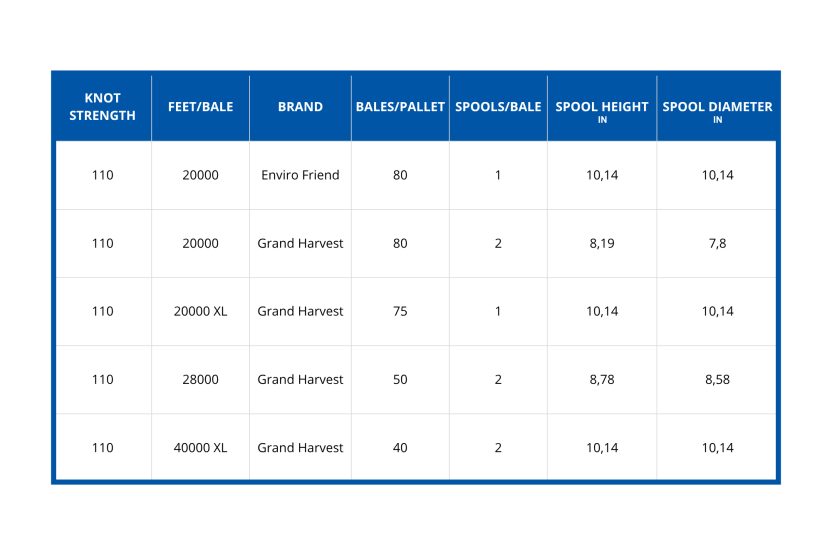Image resolution: width=832 pixels, height=555 pixels.
Task: Select the 40 bales/pallet cell
Action: point(400,448)
